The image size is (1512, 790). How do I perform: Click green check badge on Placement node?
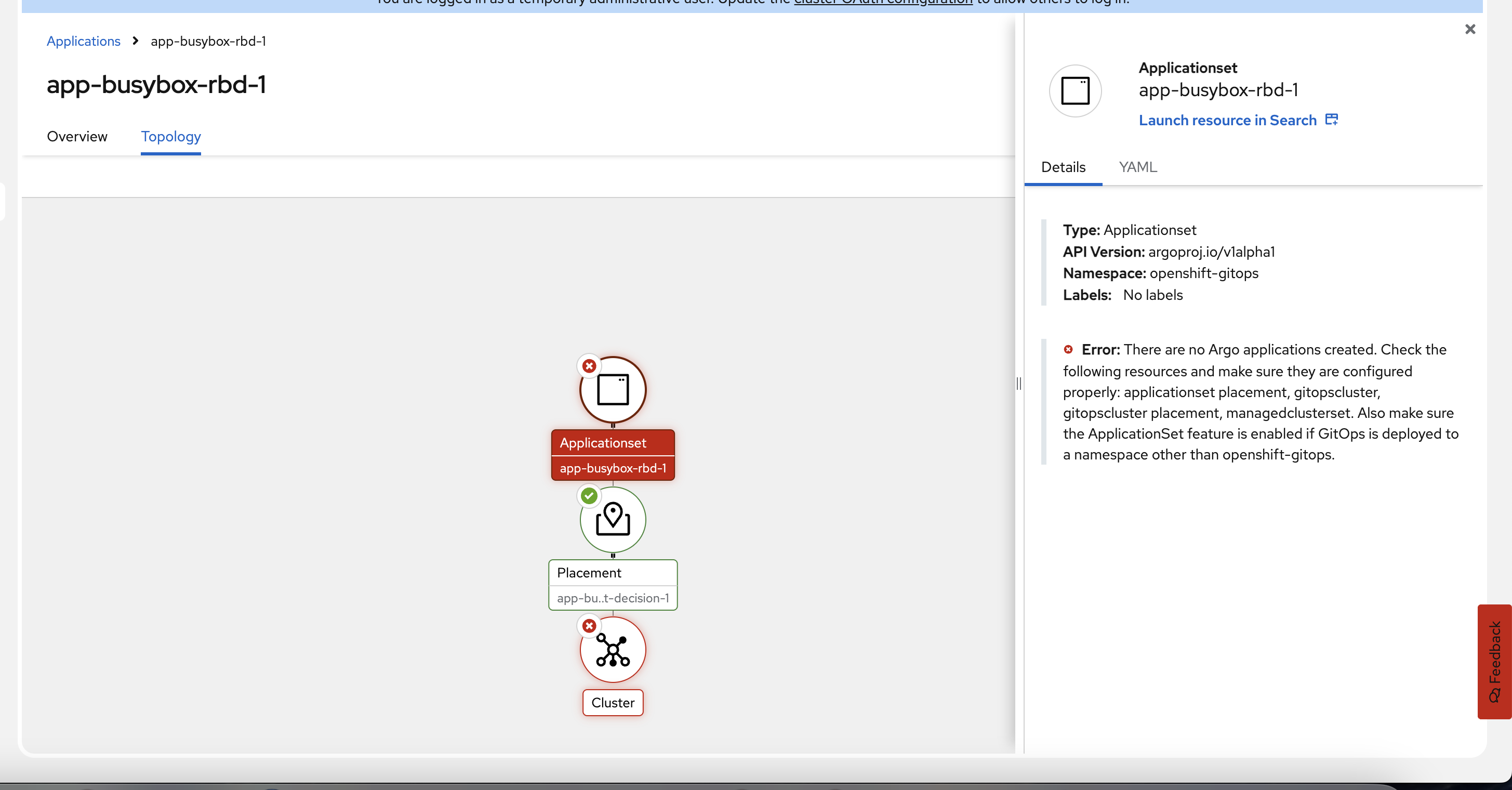tap(589, 496)
